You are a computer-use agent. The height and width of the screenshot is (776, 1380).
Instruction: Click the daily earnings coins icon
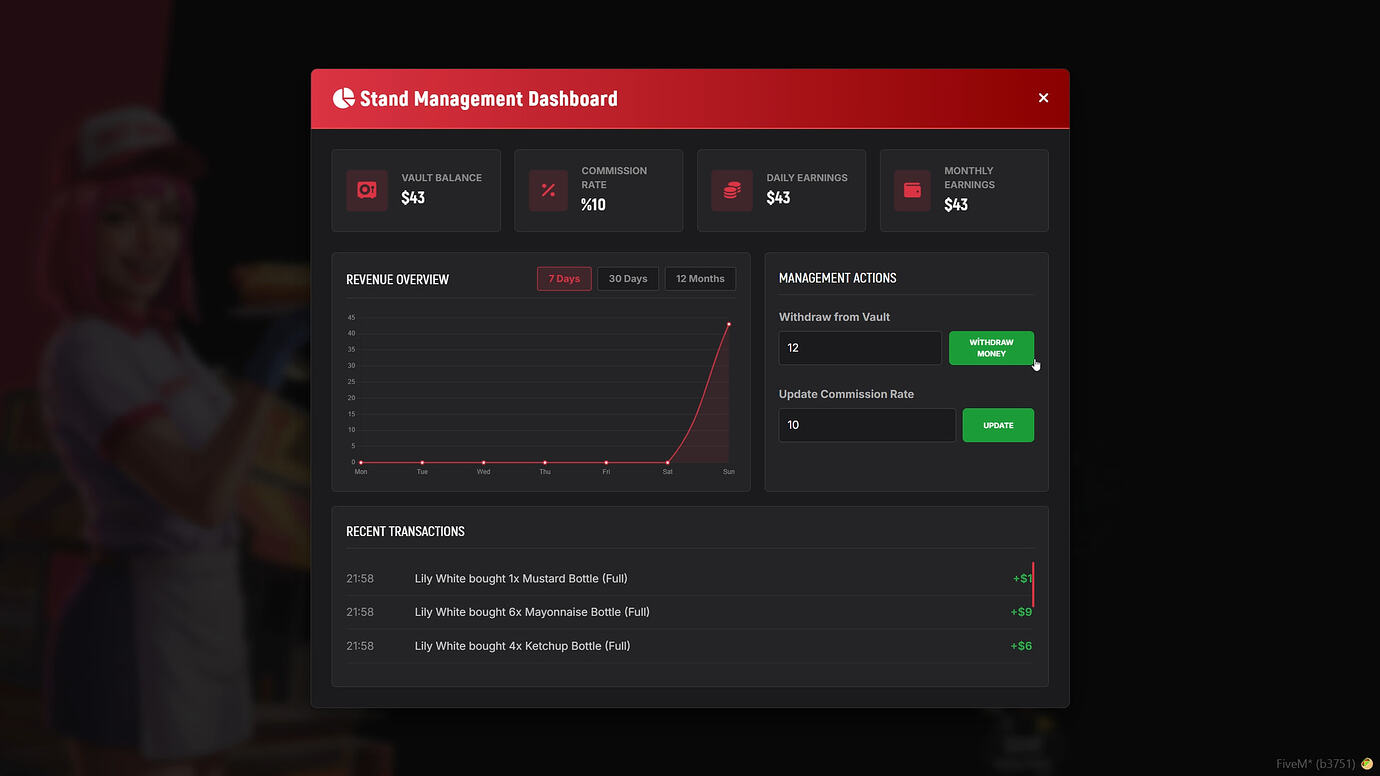[732, 190]
